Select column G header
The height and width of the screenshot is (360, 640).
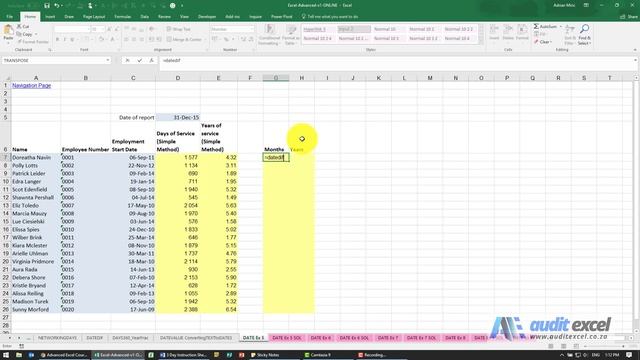pos(276,78)
